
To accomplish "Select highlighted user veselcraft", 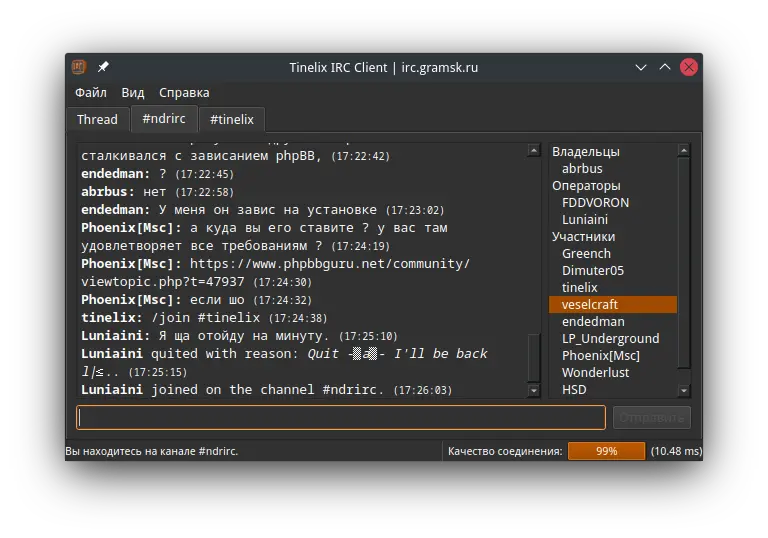I will (613, 304).
